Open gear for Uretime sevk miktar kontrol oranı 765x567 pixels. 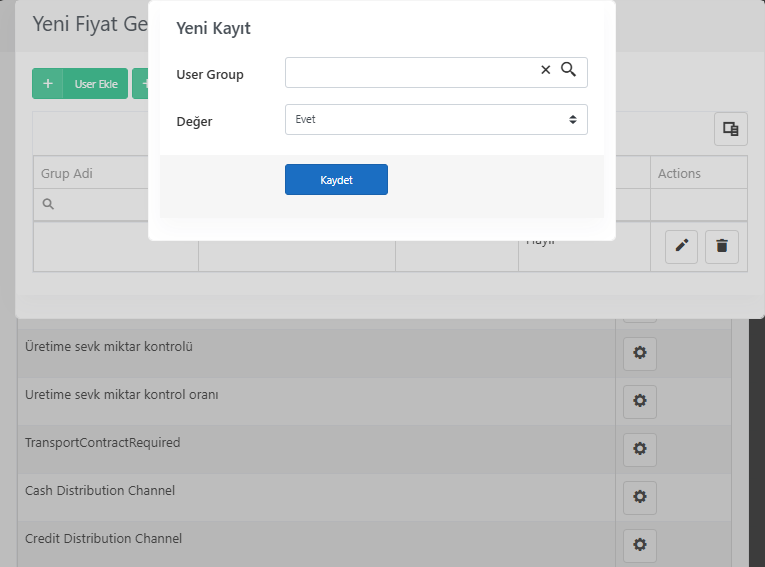pyautogui.click(x=640, y=401)
